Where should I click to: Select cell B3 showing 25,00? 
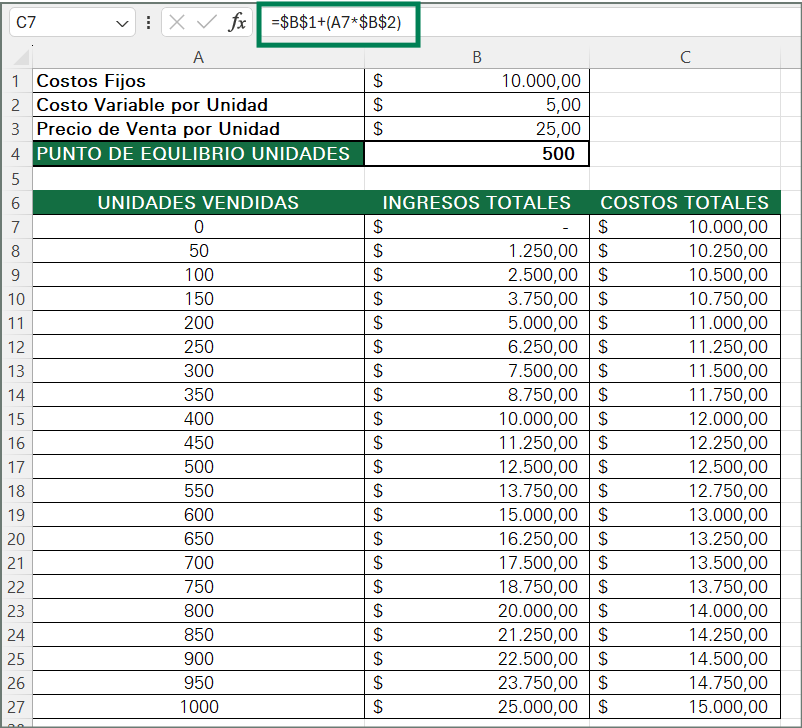tap(477, 129)
